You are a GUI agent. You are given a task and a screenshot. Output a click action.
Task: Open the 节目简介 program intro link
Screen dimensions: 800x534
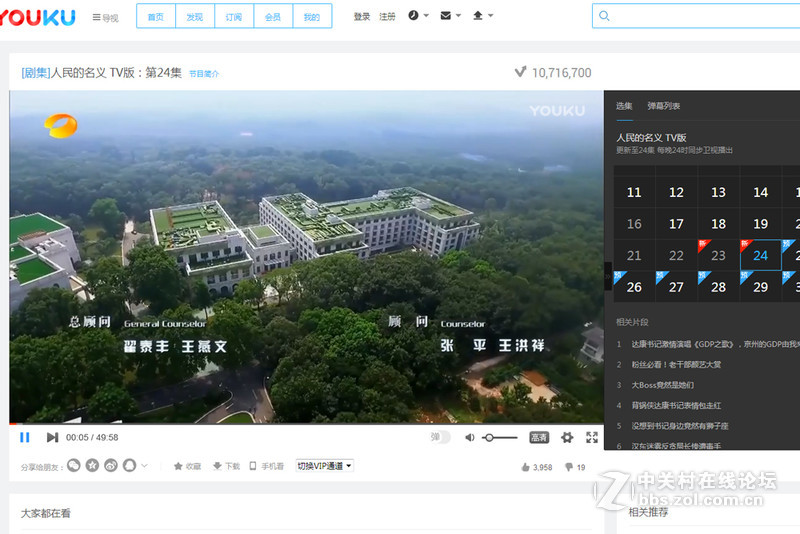point(204,74)
